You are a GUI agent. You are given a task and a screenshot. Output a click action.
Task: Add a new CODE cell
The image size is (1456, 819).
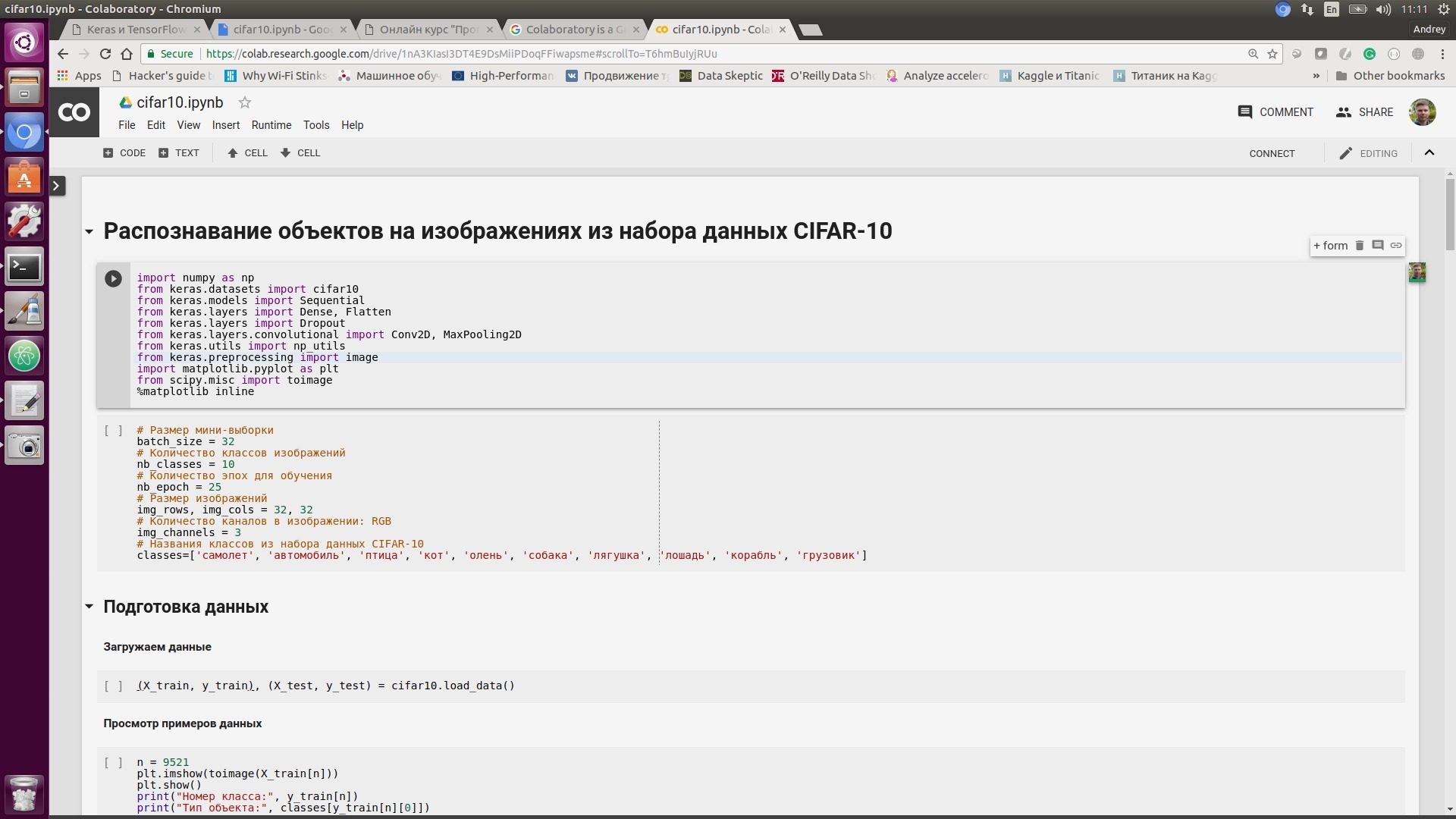click(124, 153)
